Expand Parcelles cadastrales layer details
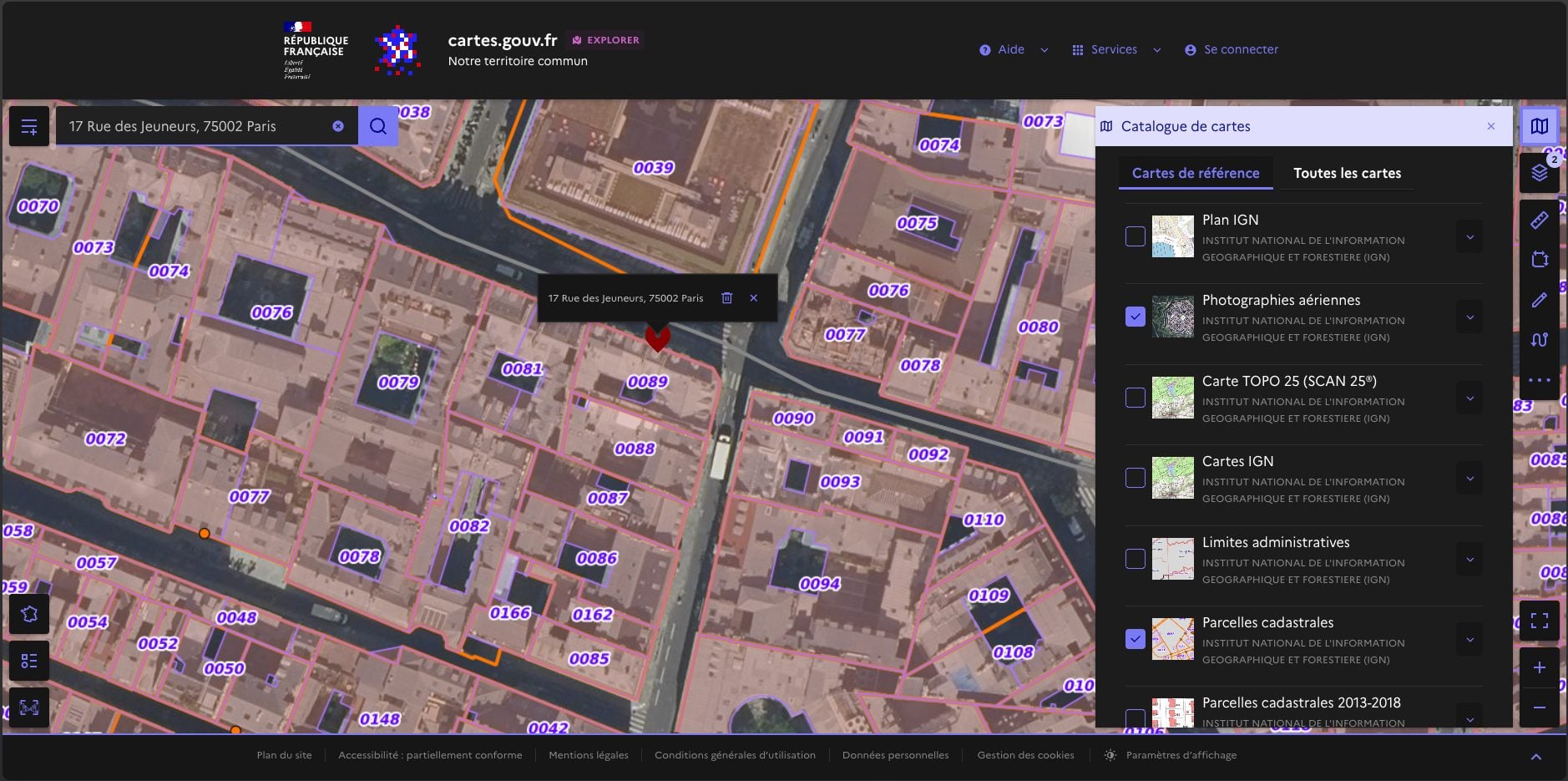1568x781 pixels. (1470, 639)
